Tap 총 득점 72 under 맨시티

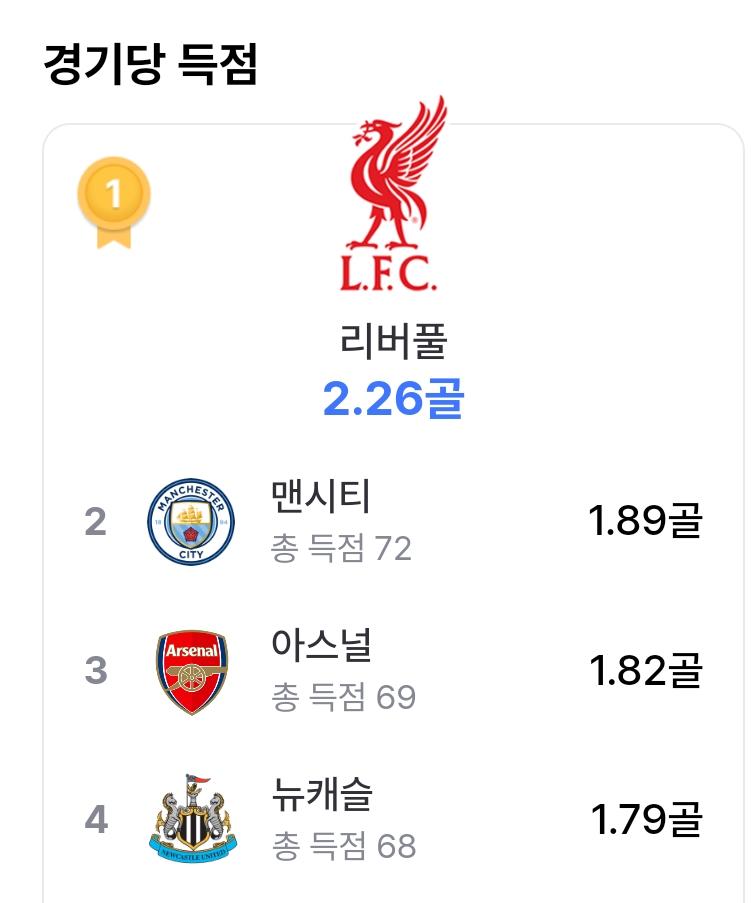(342, 548)
